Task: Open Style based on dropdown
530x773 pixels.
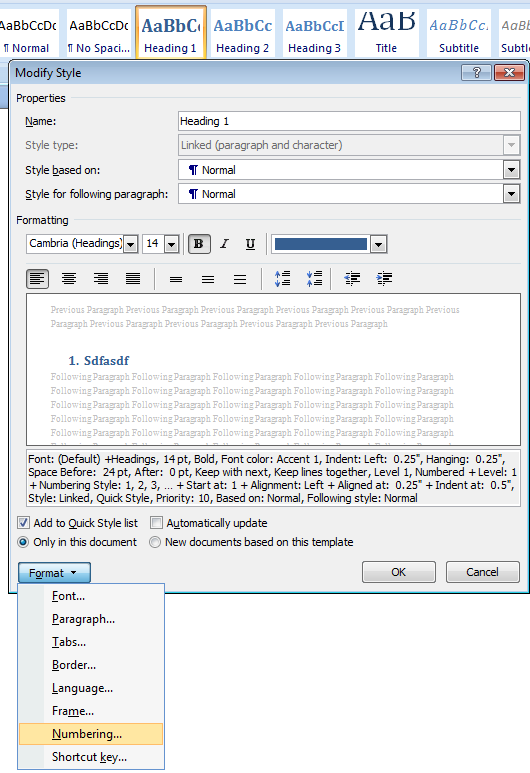Action: tap(511, 170)
